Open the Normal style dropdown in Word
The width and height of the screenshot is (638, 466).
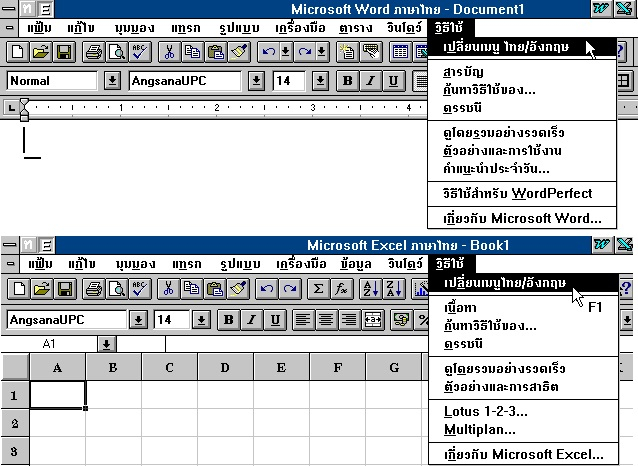coord(112,81)
